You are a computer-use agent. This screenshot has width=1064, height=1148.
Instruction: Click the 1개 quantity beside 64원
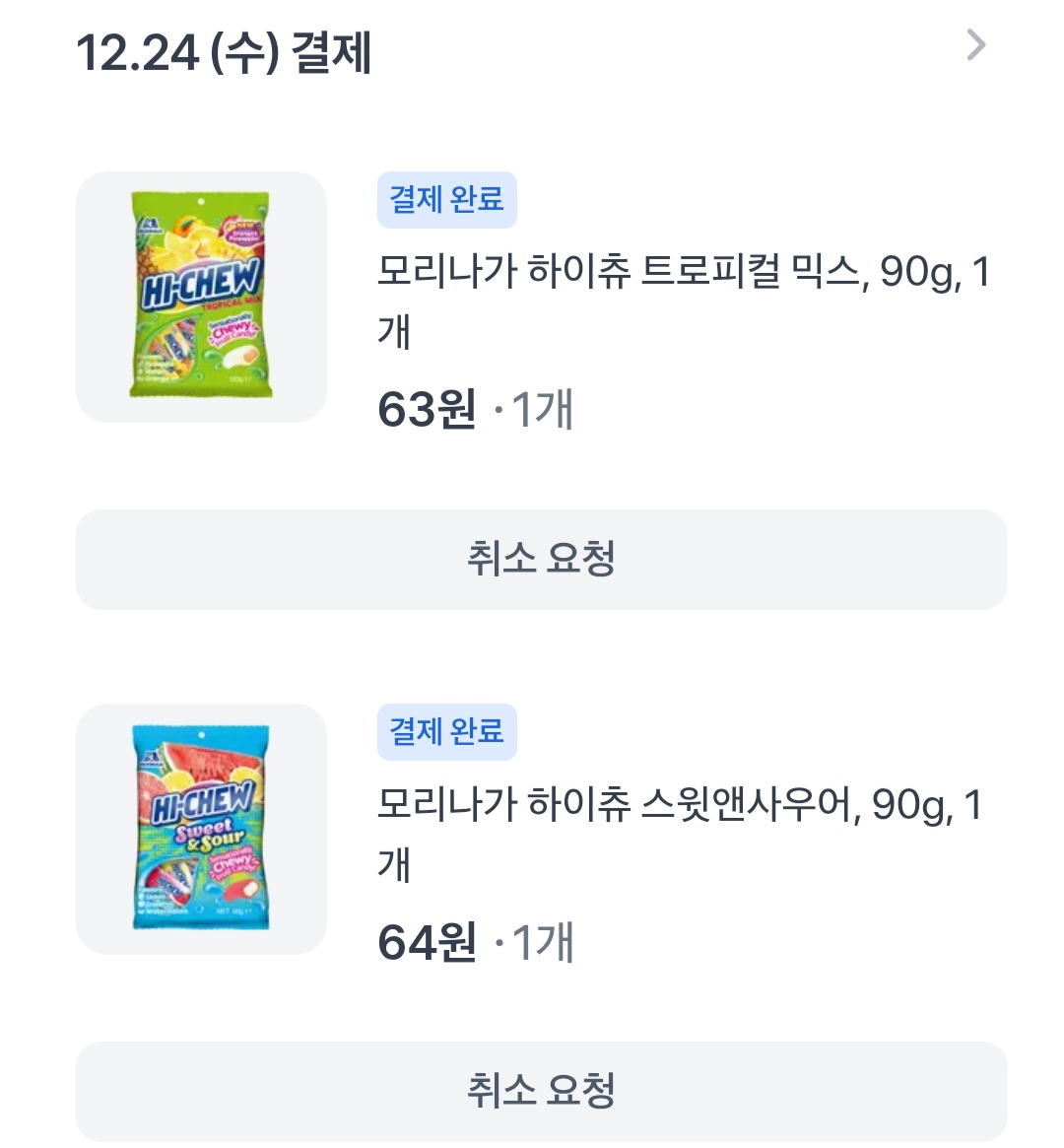542,942
